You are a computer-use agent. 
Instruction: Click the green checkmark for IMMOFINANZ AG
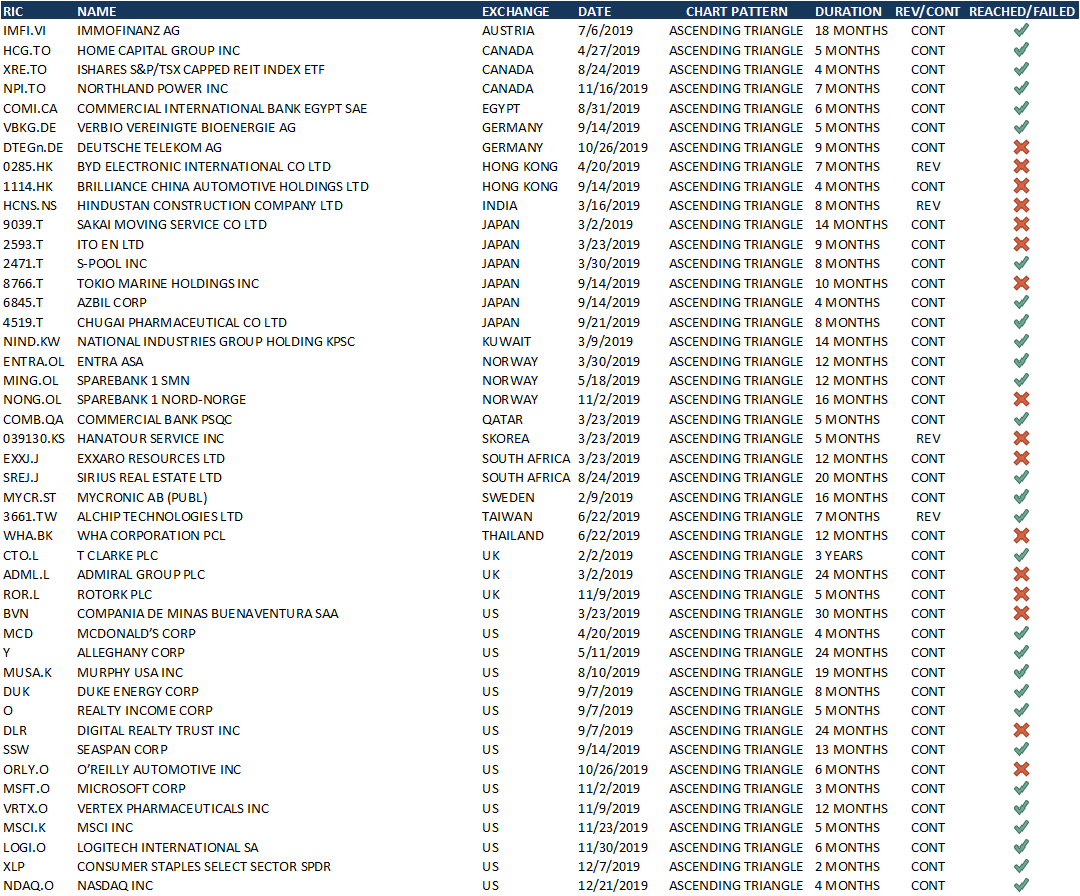(1021, 31)
